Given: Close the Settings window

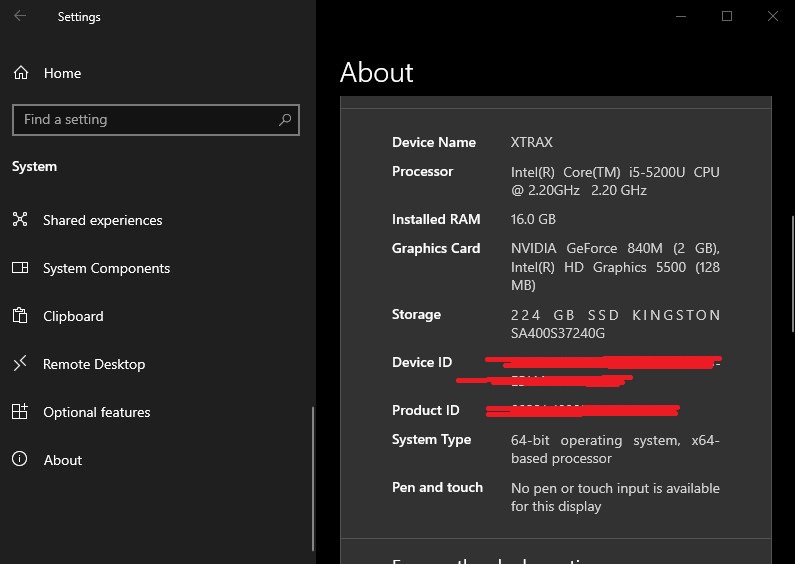Looking at the screenshot, I should point(773,17).
